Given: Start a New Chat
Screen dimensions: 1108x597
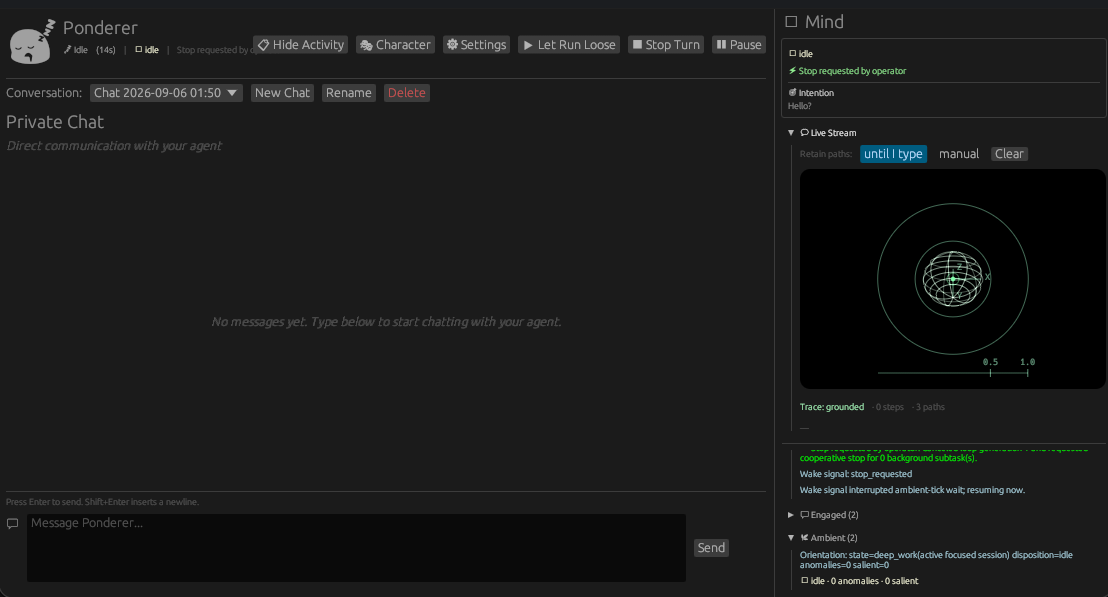Looking at the screenshot, I should click(282, 93).
